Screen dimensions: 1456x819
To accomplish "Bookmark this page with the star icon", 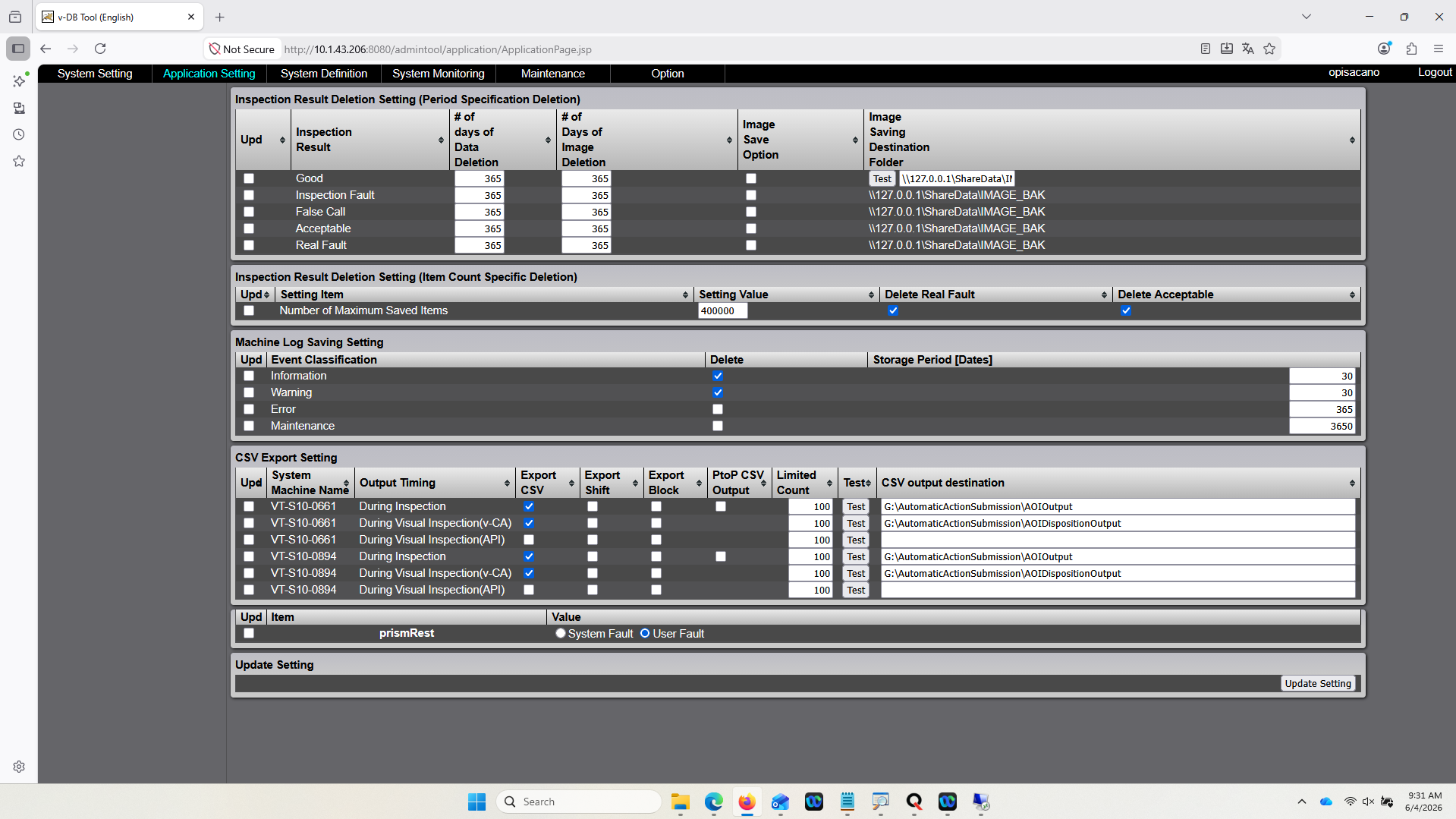I will [1269, 49].
